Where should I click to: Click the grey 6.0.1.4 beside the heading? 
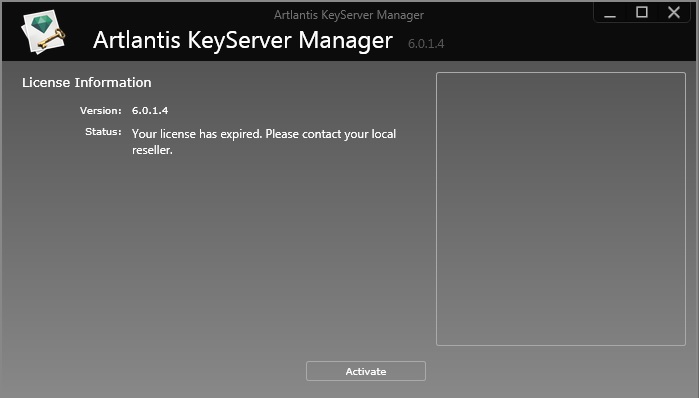pos(426,44)
